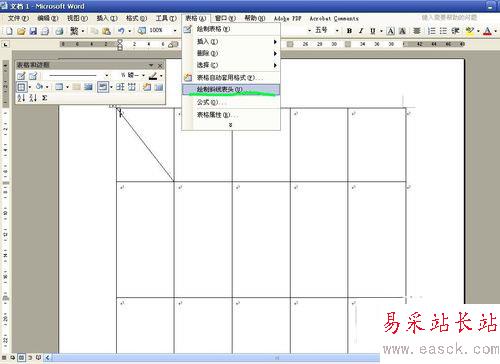Click the help question input box
500x364 pixels.
(450, 17)
